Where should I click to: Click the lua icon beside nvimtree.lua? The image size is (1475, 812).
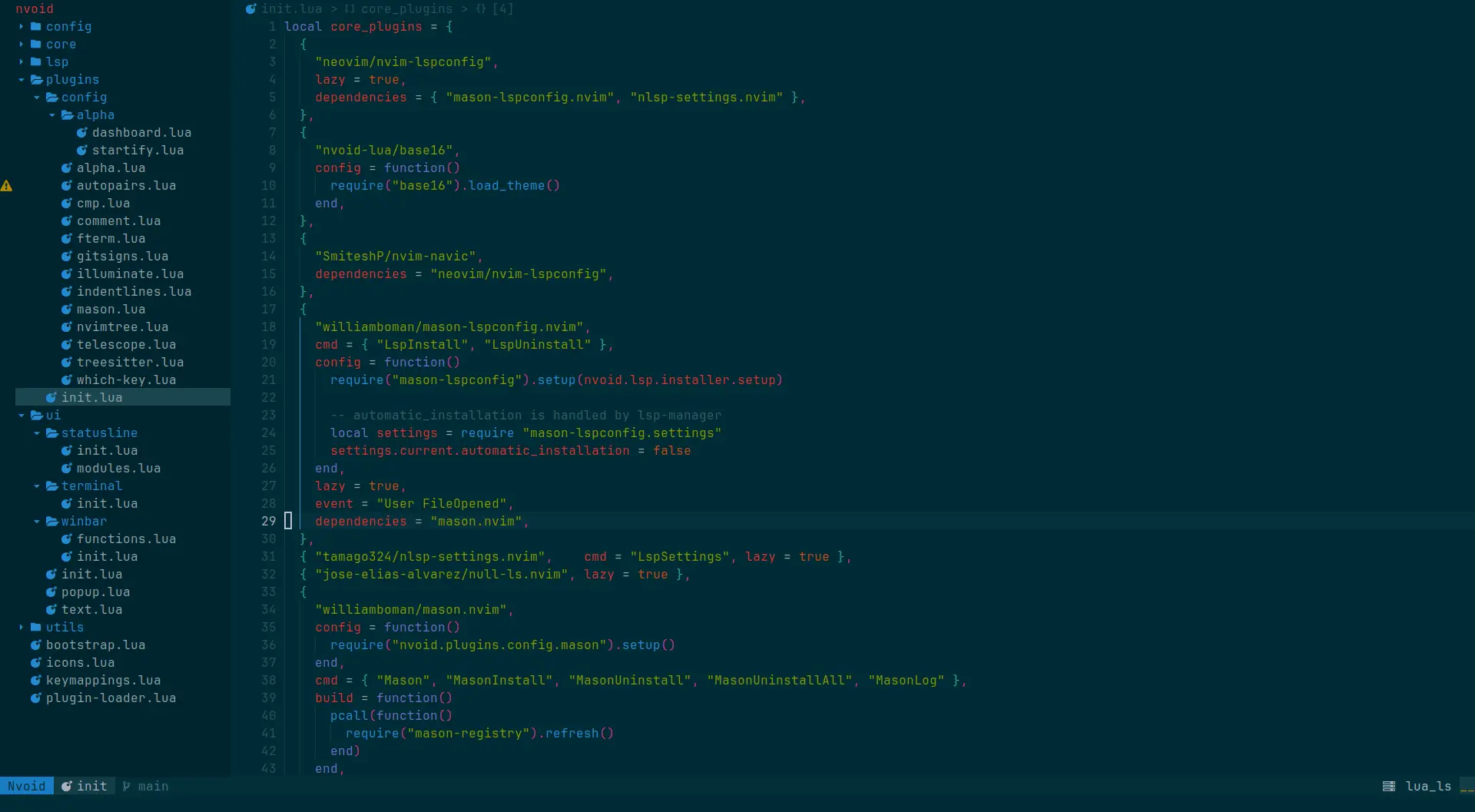tap(67, 327)
